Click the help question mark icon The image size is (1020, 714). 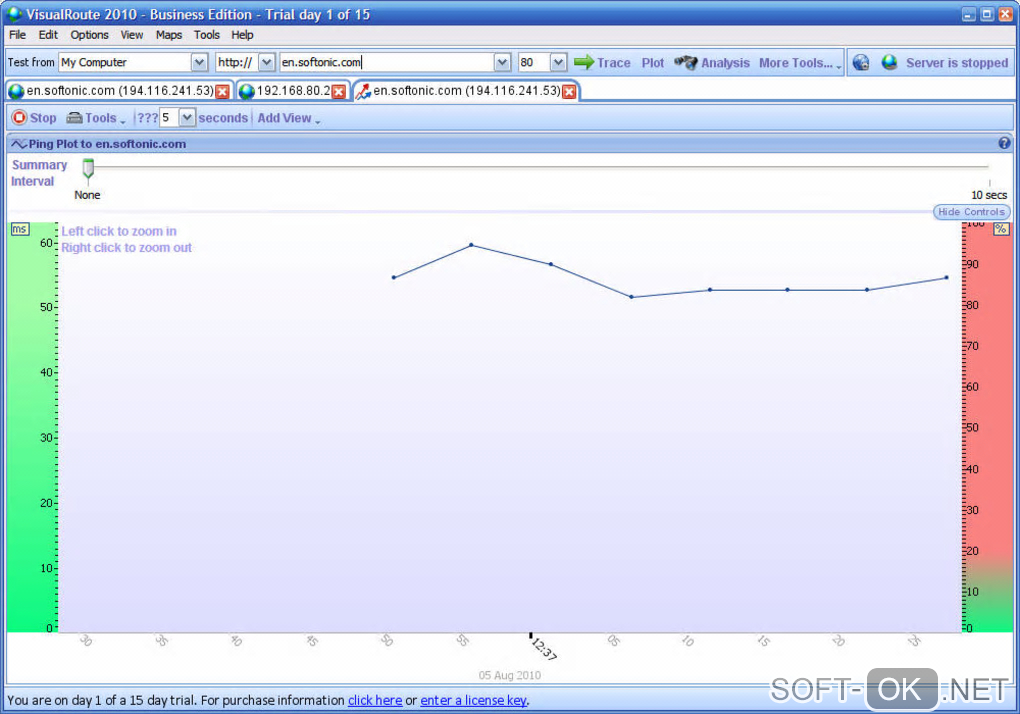1004,143
